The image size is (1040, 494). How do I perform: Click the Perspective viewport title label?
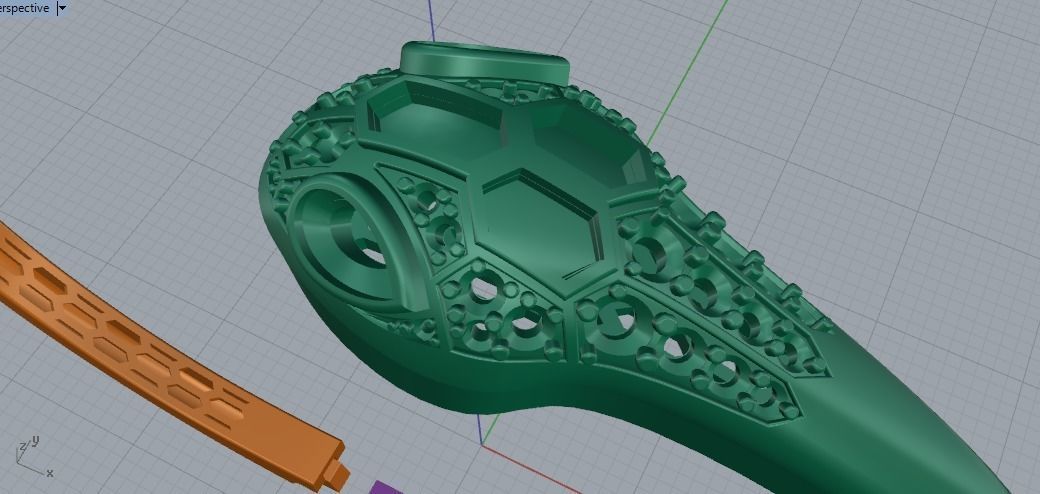[x=25, y=8]
